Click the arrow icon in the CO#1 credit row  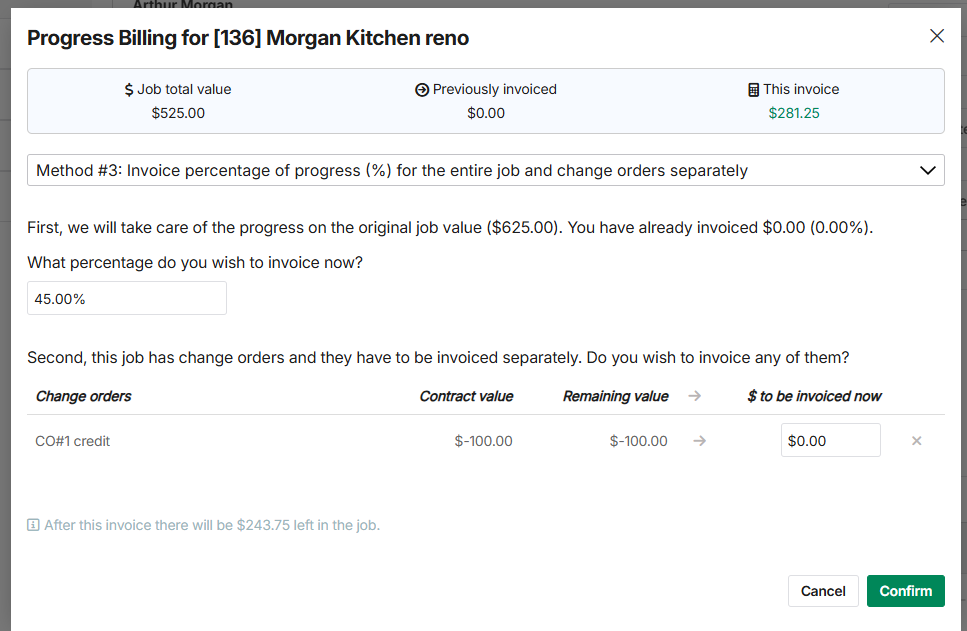(x=700, y=441)
